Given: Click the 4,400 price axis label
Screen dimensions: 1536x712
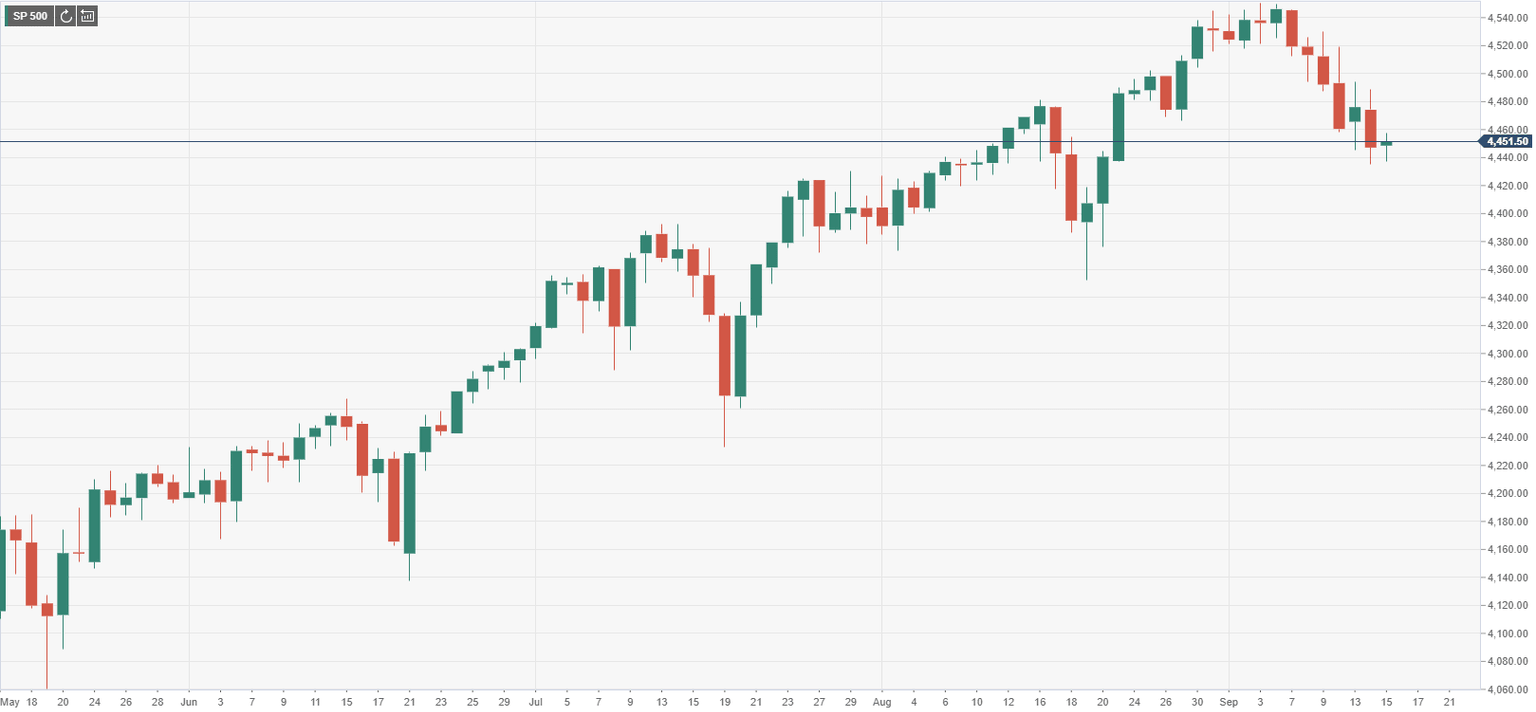Looking at the screenshot, I should tap(1507, 214).
